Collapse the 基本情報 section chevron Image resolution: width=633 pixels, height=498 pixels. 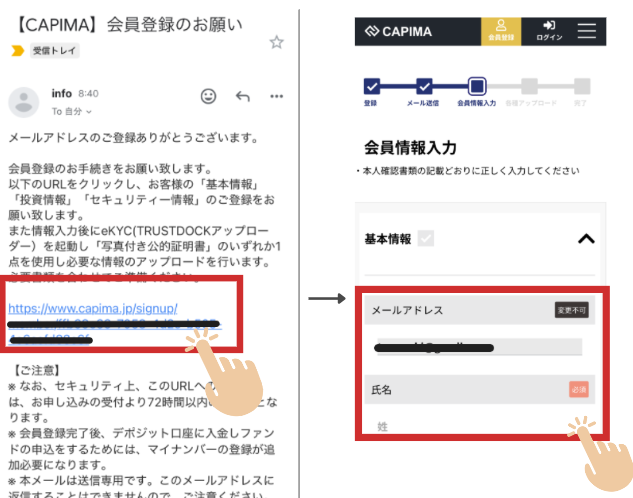tap(586, 239)
